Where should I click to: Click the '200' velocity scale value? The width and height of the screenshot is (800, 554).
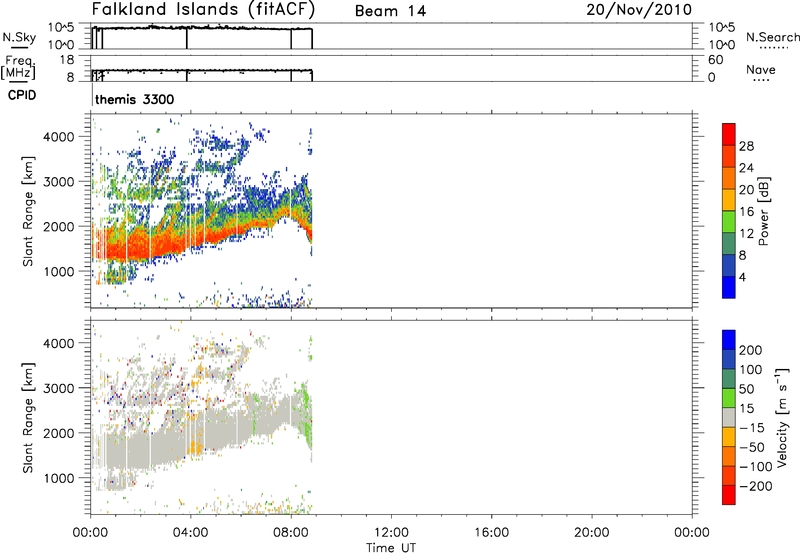pos(751,350)
